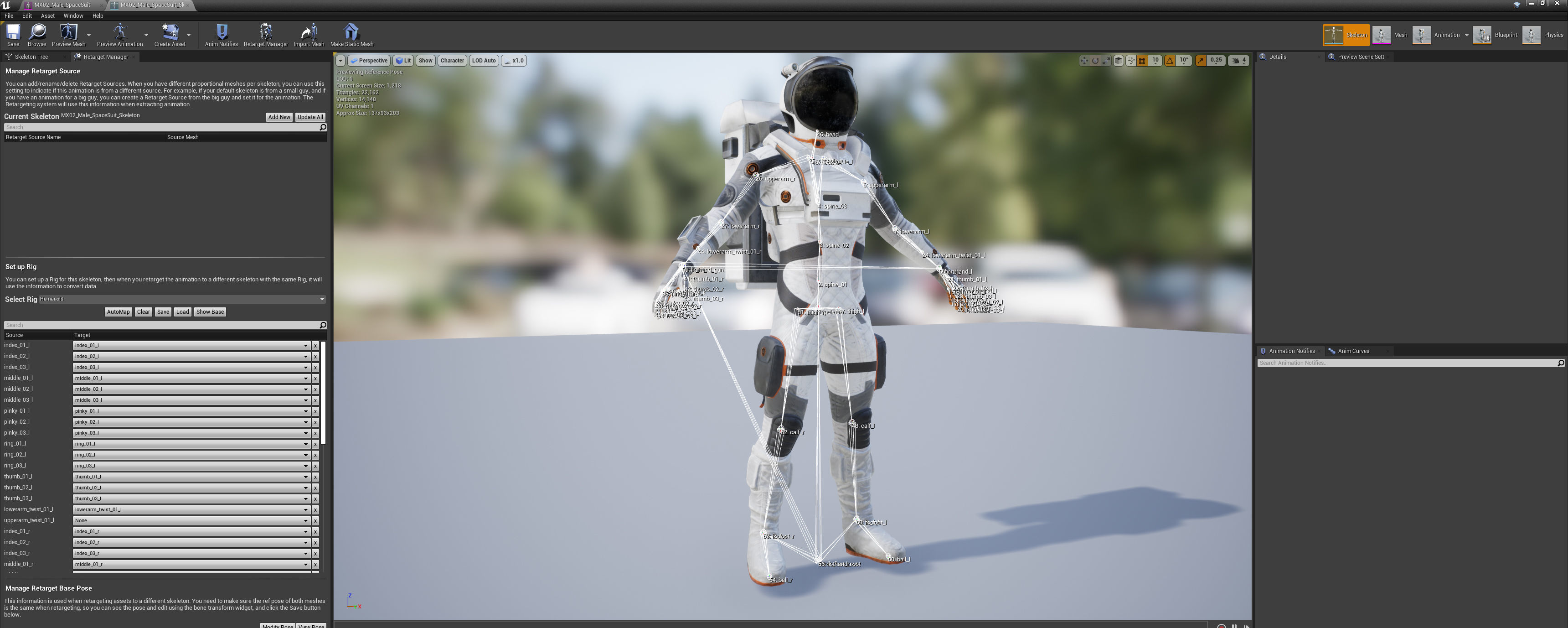Click playback speed x1.0 button
Viewport: 1568px width, 628px height.
pyautogui.click(x=514, y=60)
